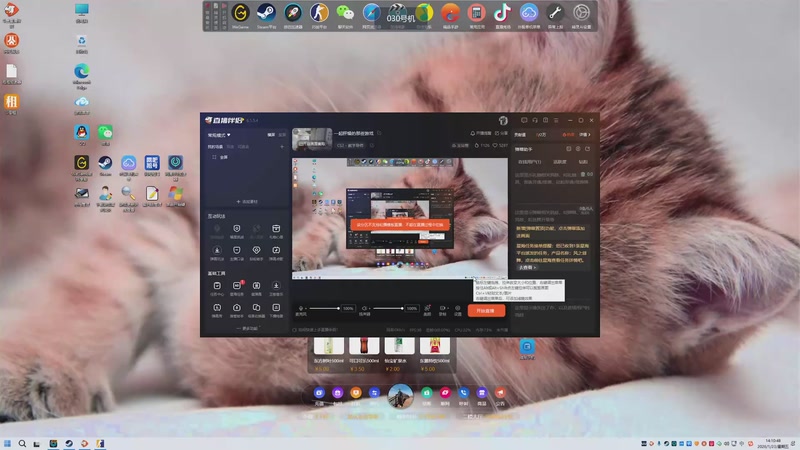Open the rocket accelerator icon in dock
The image size is (800, 450).
(x=293, y=13)
